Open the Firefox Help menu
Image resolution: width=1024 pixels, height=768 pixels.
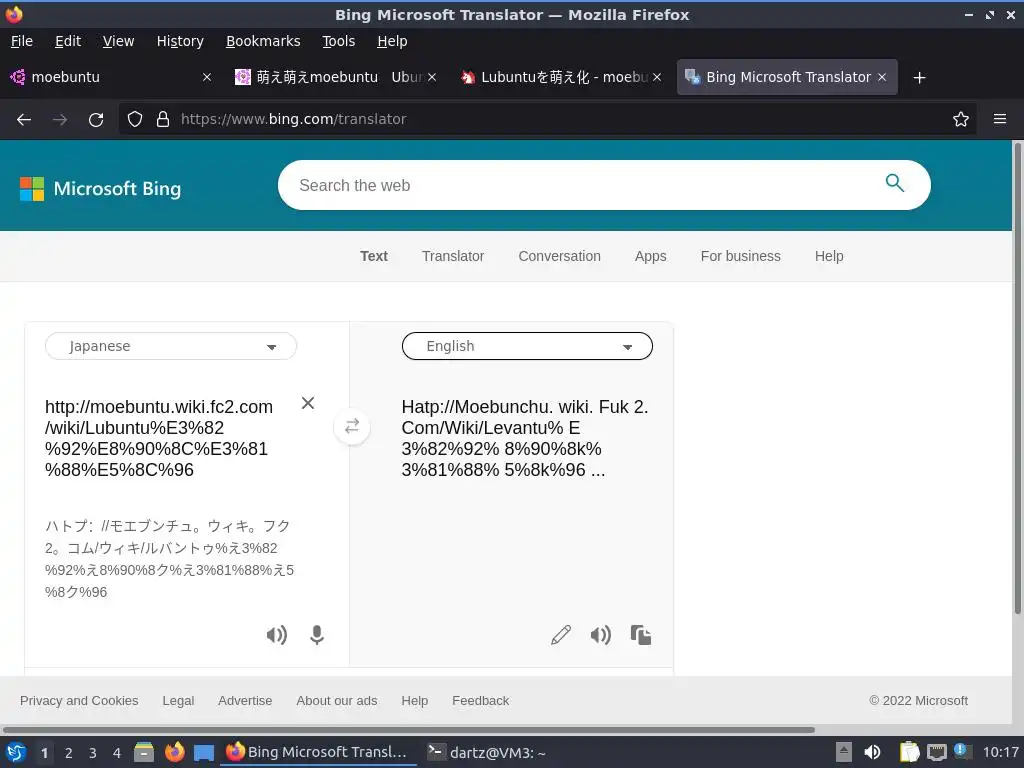click(392, 41)
